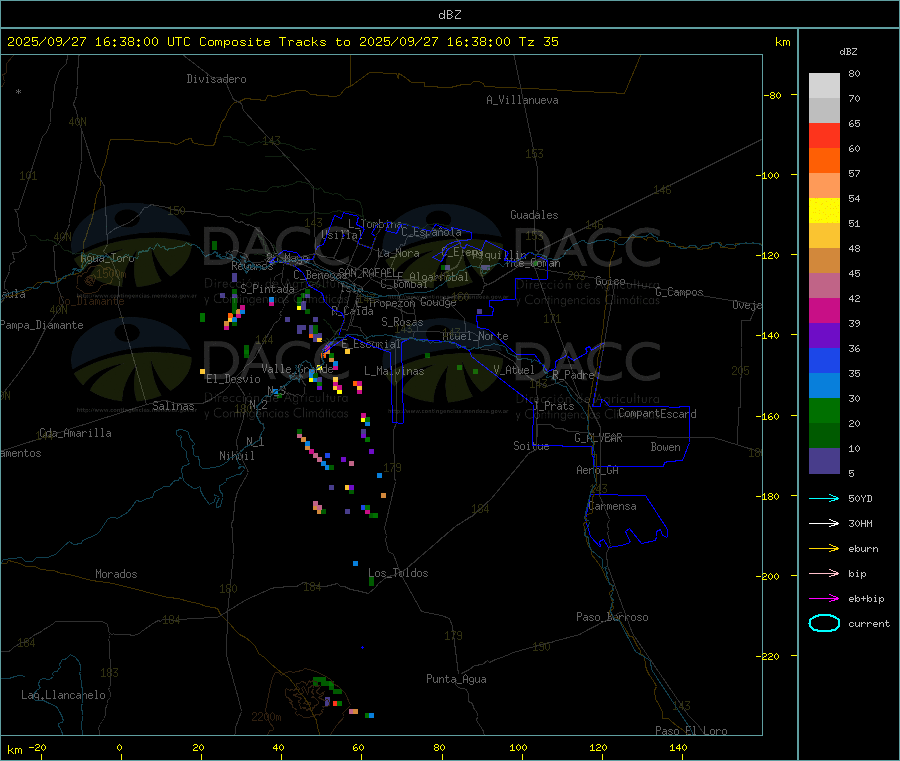The height and width of the screenshot is (761, 900).
Task: Click the 140 tick on the horizontal axis
Action: 678,747
